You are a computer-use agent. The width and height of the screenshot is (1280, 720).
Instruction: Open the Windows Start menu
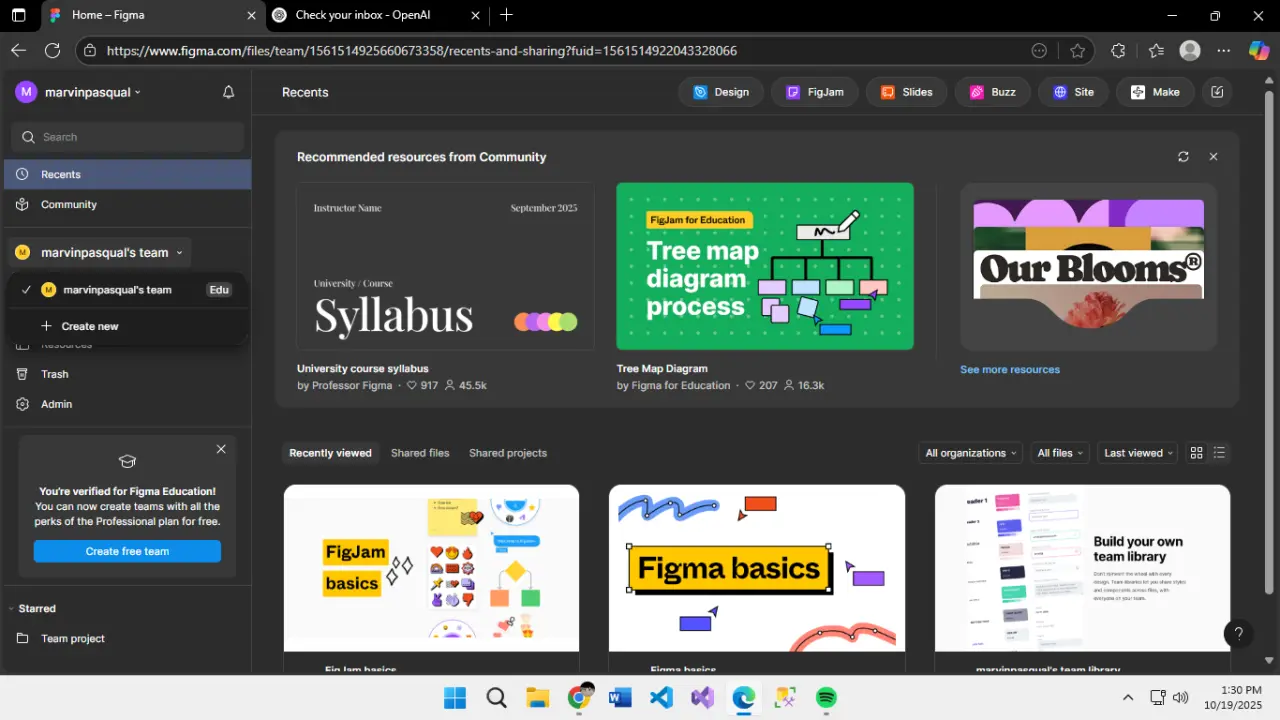pos(454,697)
